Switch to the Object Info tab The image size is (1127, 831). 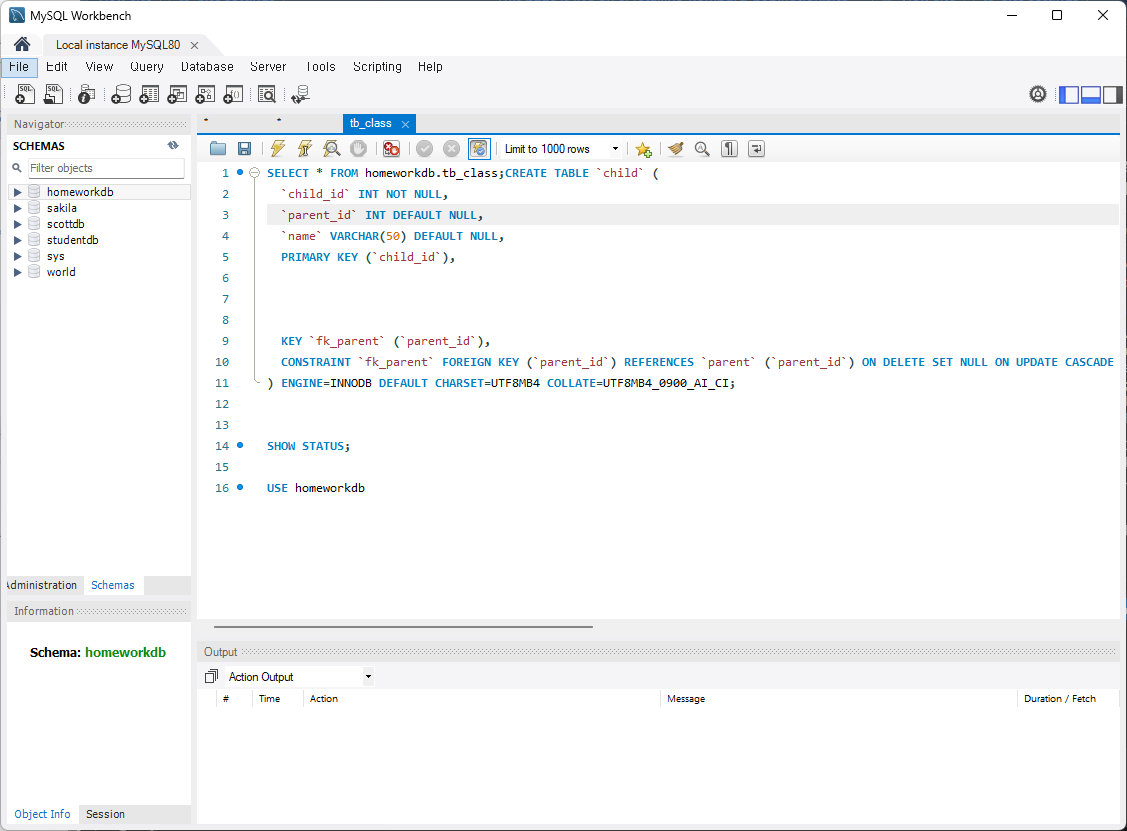(x=42, y=814)
